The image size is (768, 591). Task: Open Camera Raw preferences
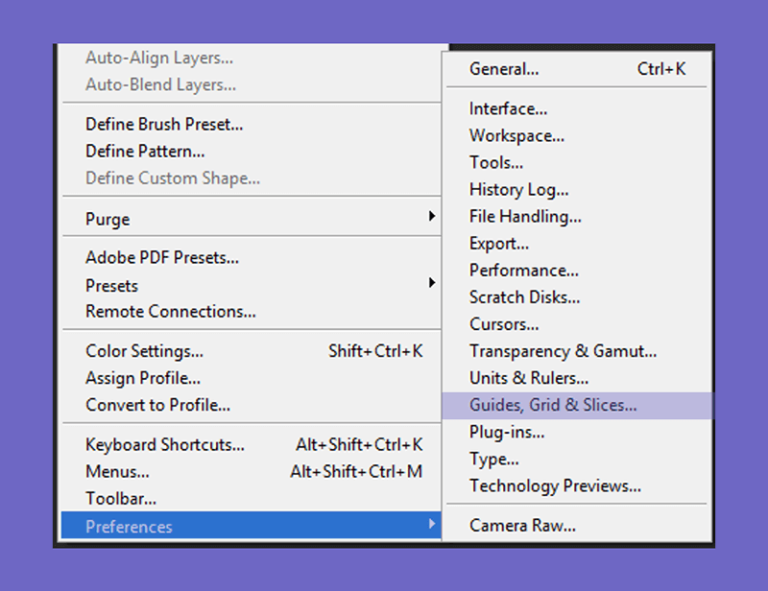coord(577,525)
